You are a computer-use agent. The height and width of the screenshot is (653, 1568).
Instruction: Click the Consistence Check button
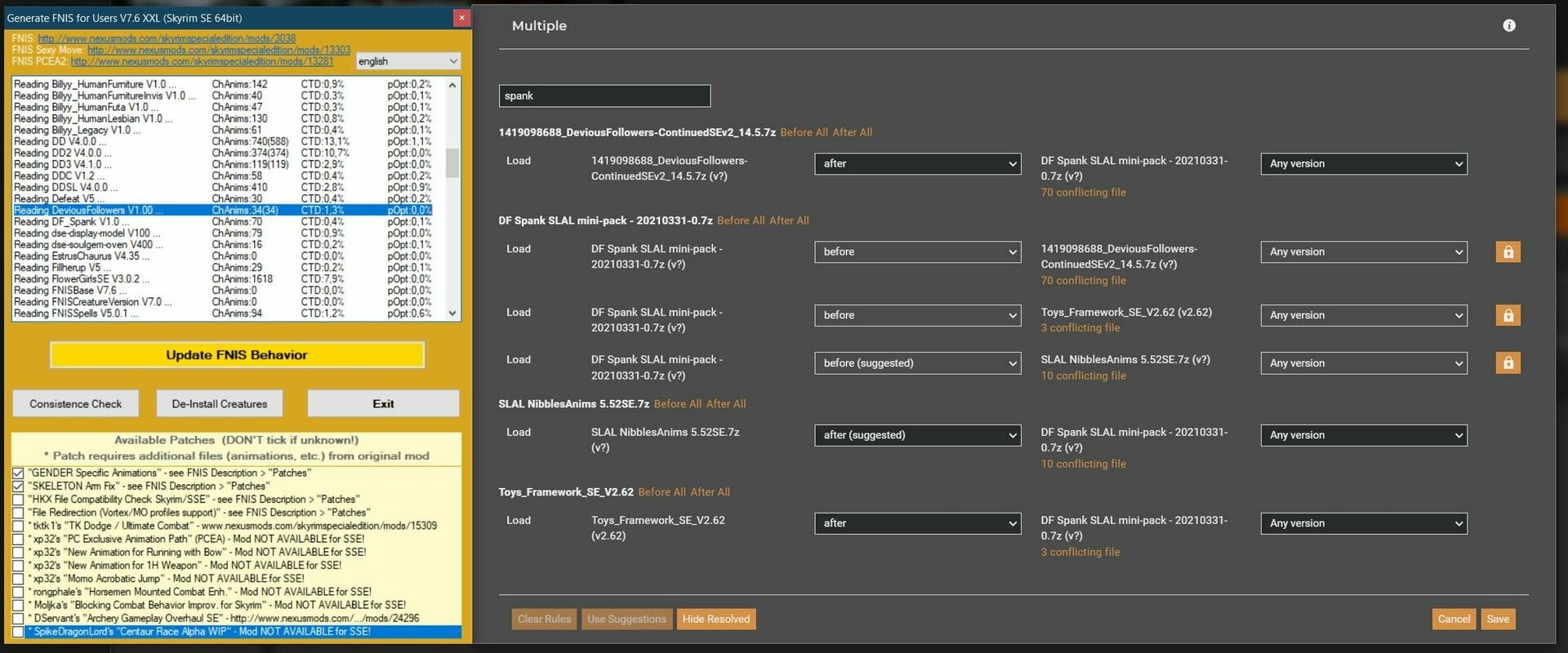[75, 404]
